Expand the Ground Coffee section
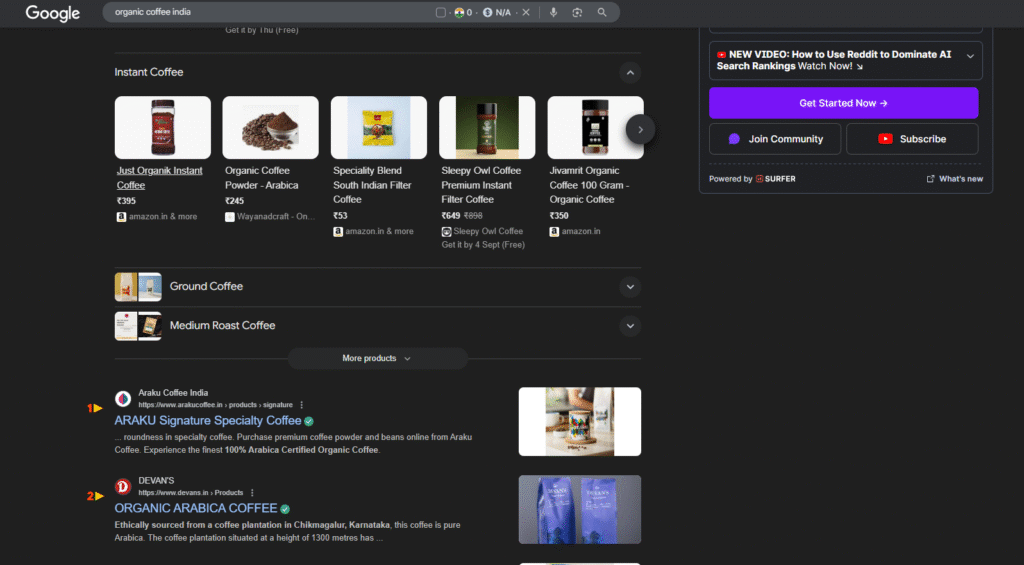1024x565 pixels. pyautogui.click(x=630, y=287)
